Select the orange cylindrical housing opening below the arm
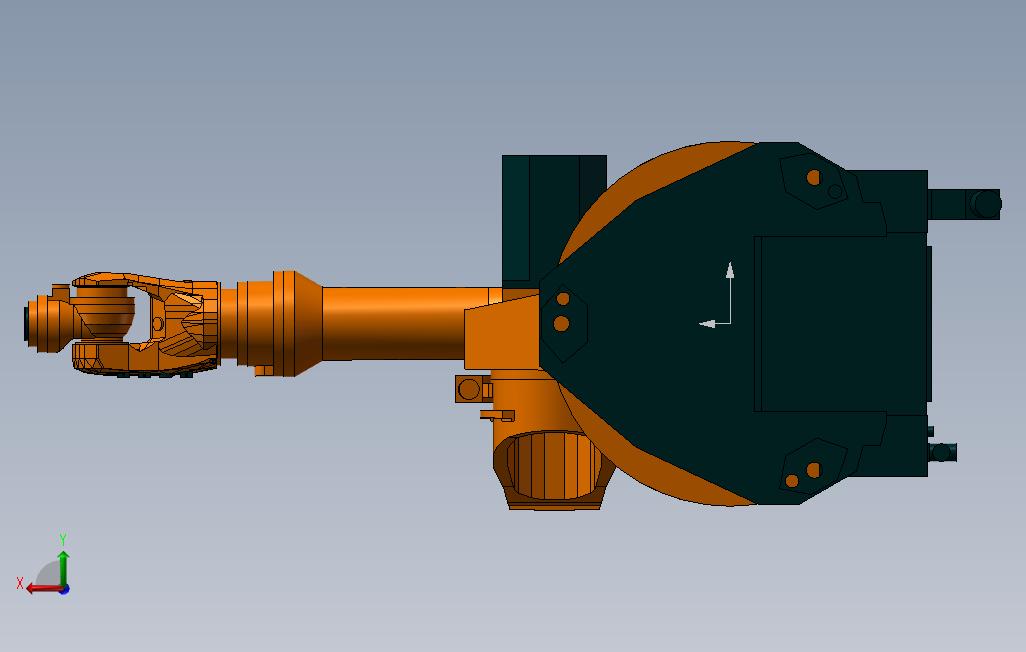The height and width of the screenshot is (652, 1026). click(x=554, y=466)
